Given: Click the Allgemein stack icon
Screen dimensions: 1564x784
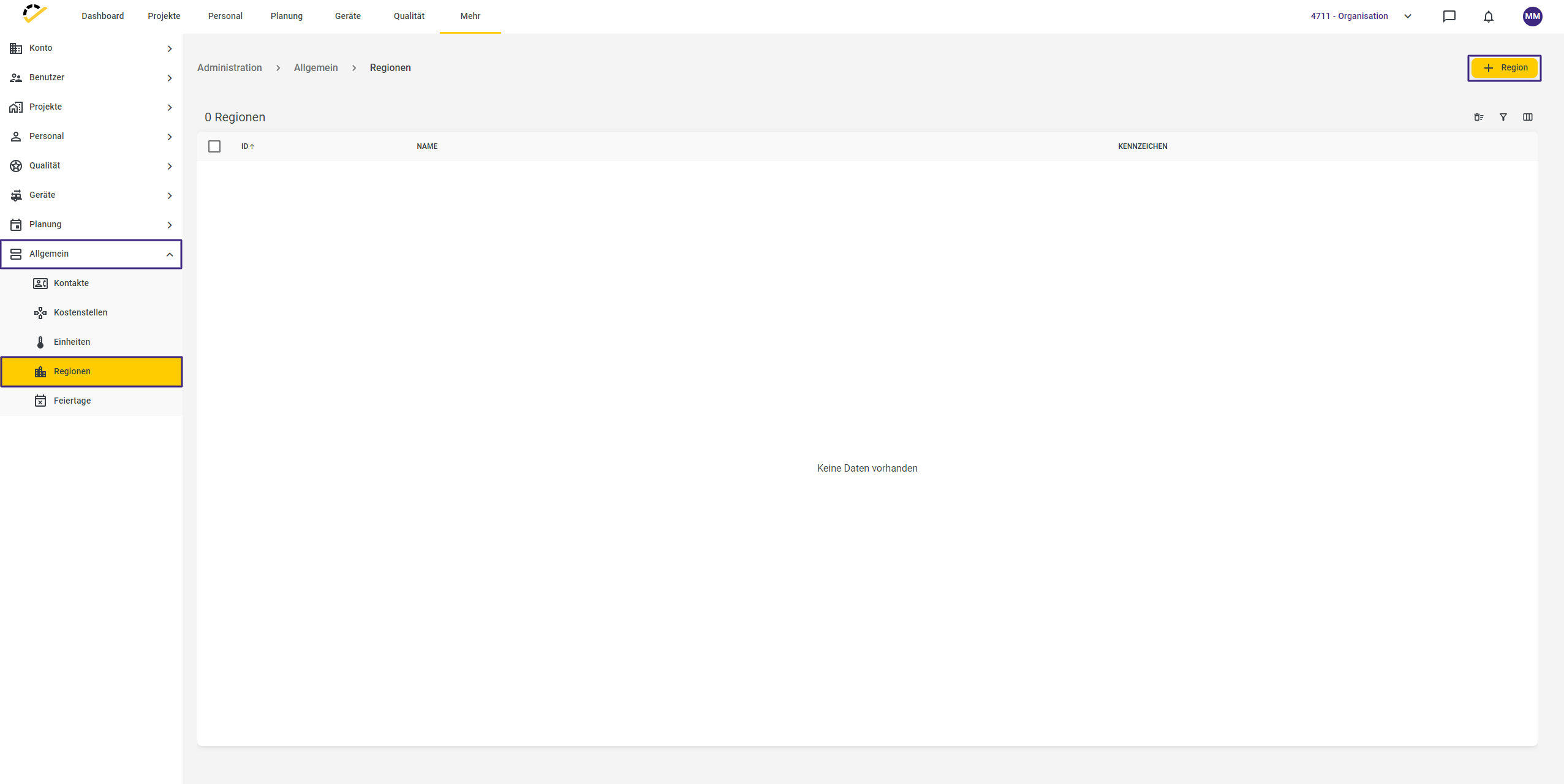Looking at the screenshot, I should click(16, 254).
